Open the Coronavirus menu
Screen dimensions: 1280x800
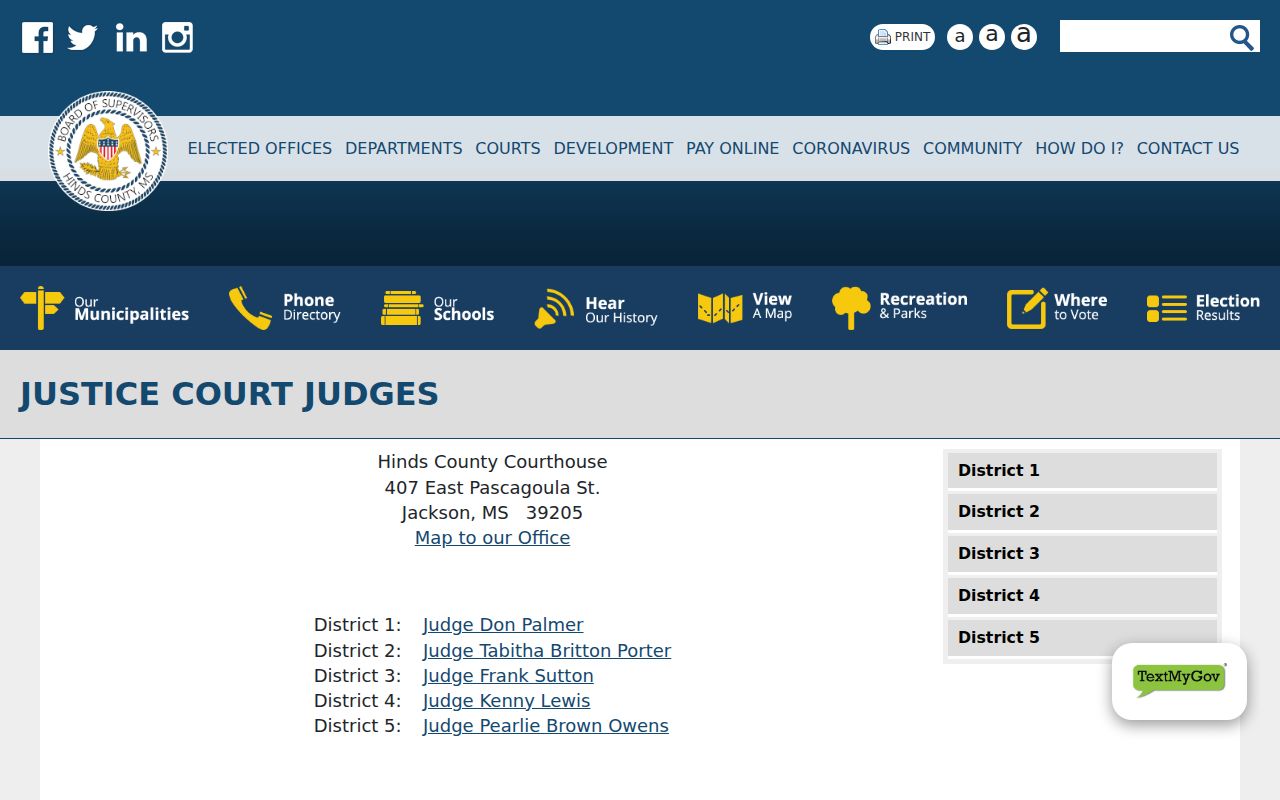coord(851,148)
